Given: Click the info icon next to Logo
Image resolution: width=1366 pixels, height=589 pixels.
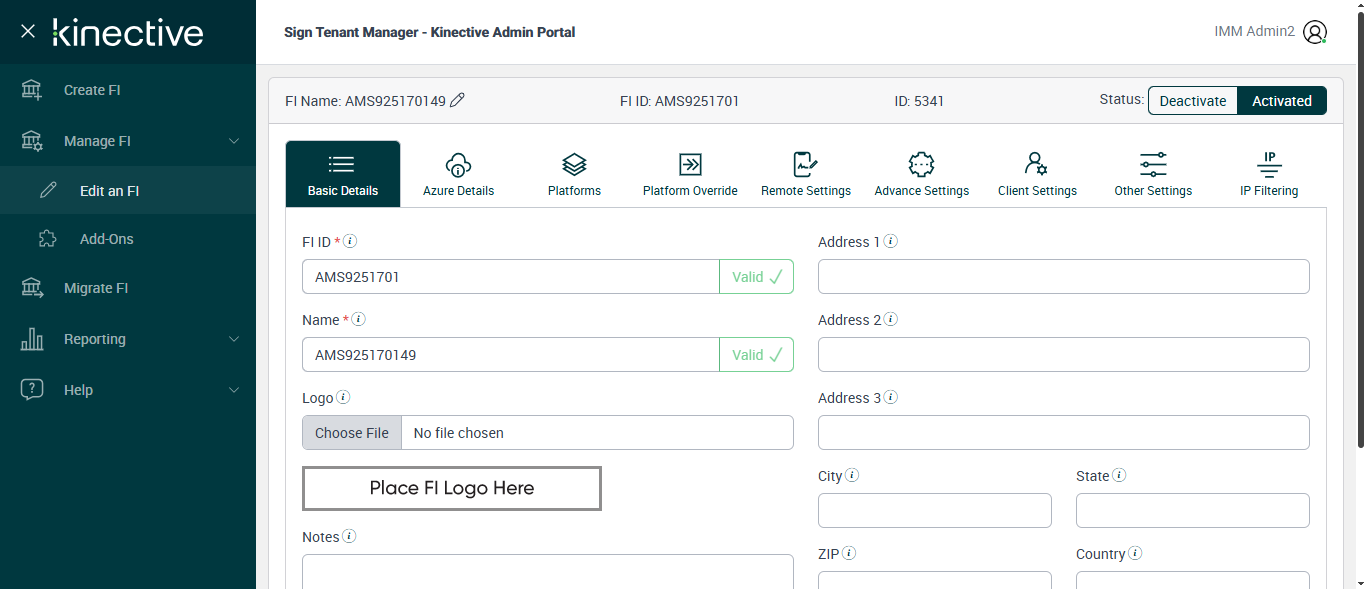Looking at the screenshot, I should tap(343, 397).
